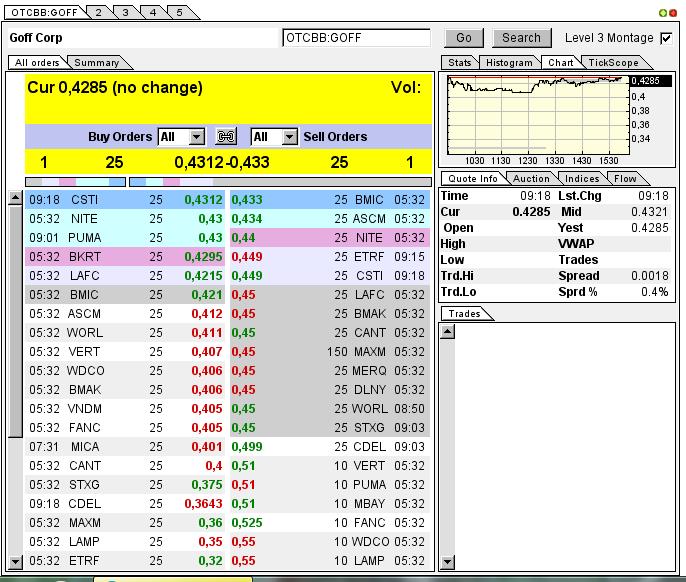Image resolution: width=686 pixels, height=582 pixels.
Task: Switch to tab 3
Action: 126,12
